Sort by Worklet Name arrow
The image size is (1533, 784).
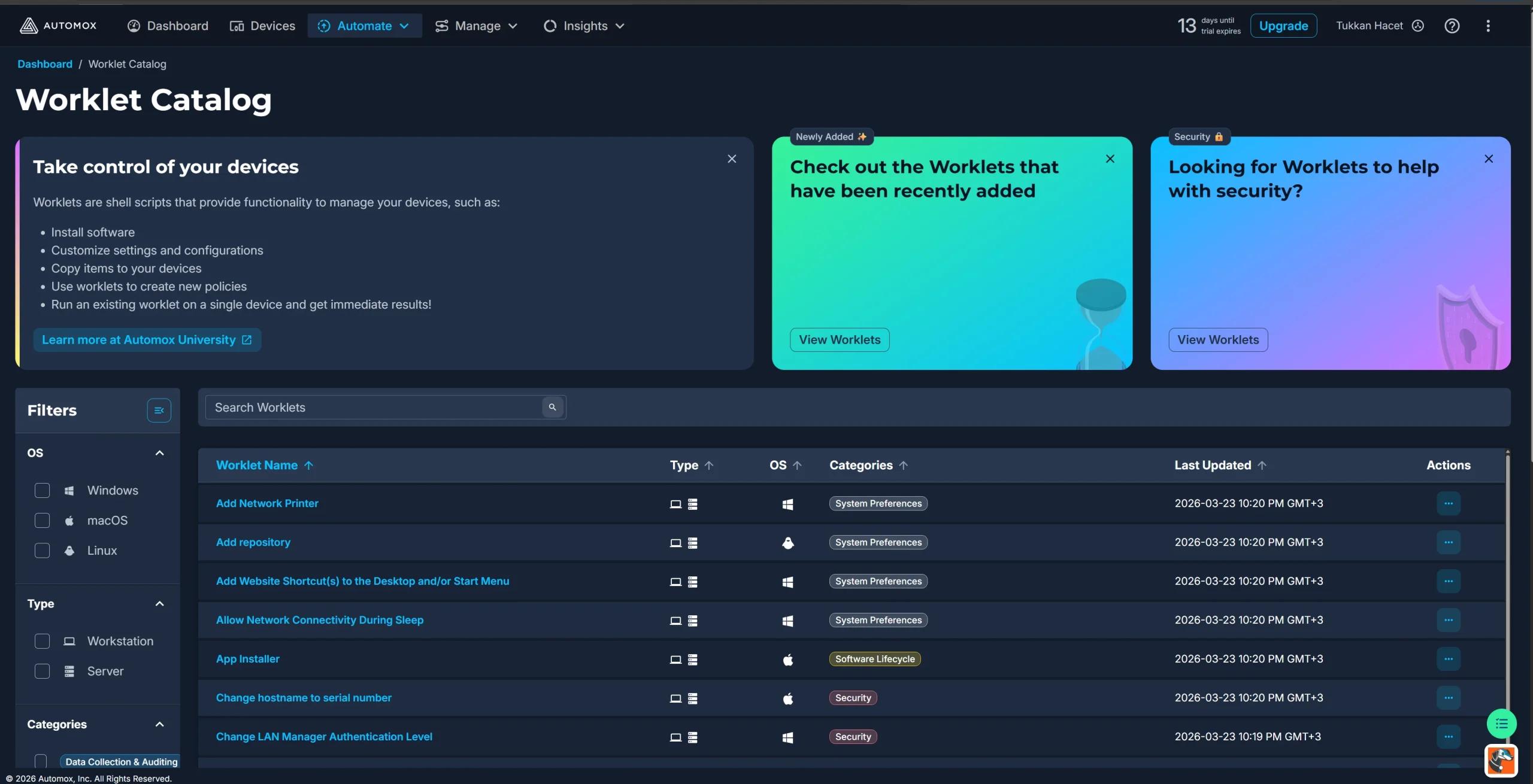[308, 465]
